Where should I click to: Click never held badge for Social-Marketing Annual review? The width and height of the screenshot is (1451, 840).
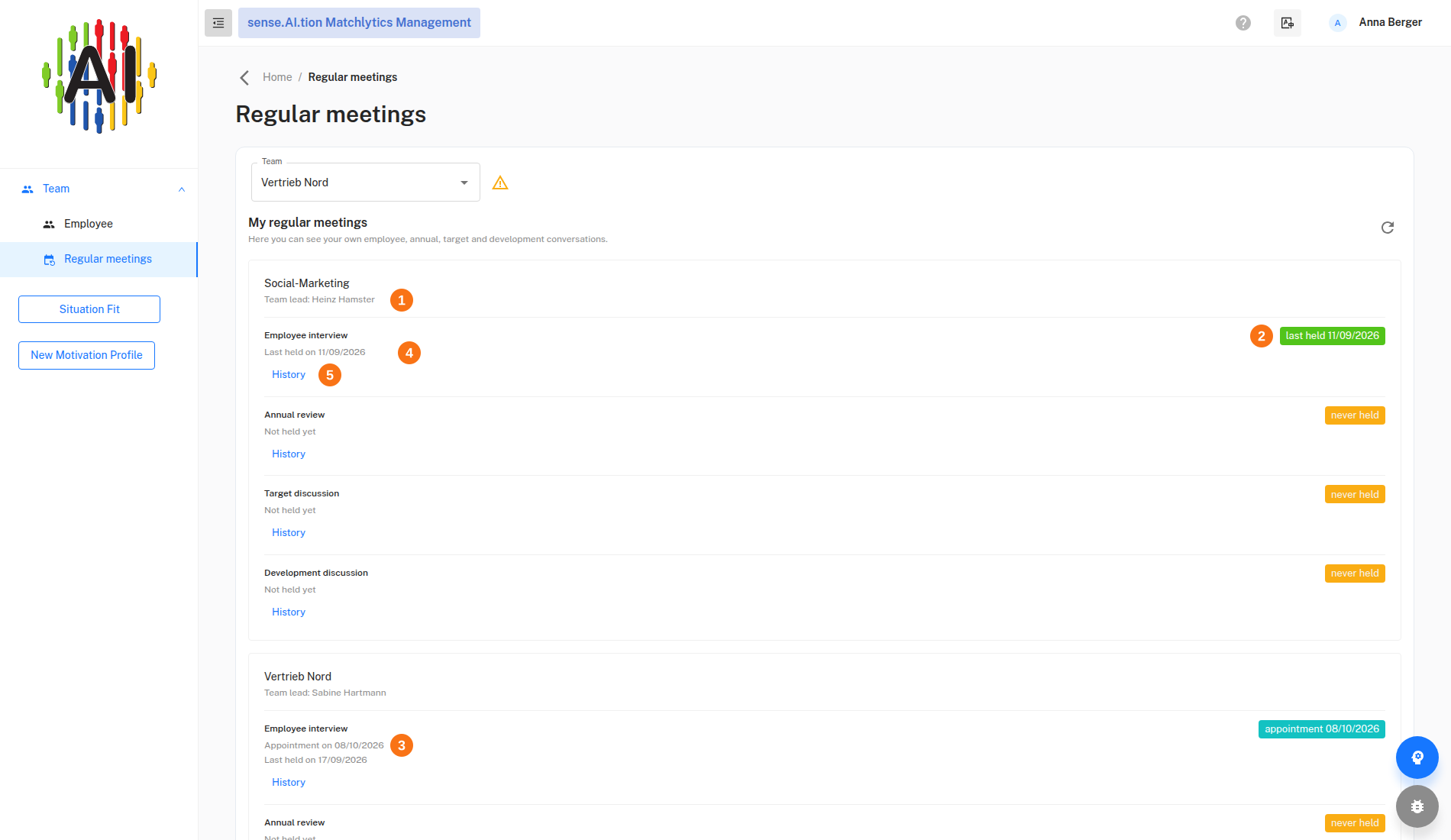tap(1355, 415)
